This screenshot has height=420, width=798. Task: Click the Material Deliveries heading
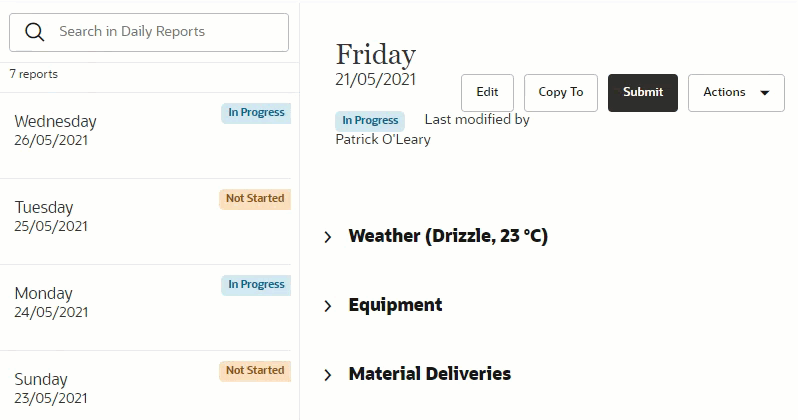(429, 374)
